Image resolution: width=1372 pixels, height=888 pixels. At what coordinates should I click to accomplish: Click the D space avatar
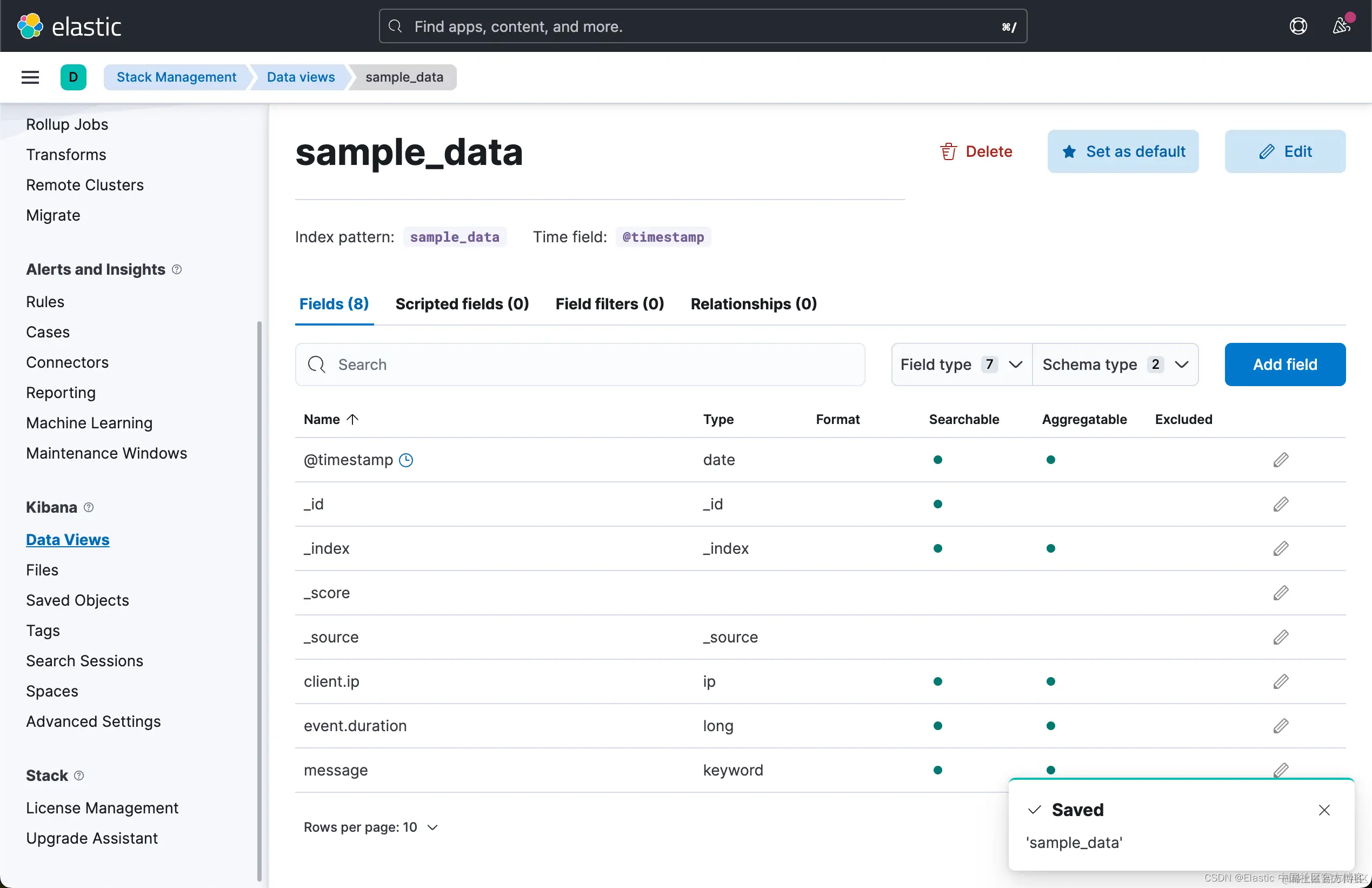73,77
